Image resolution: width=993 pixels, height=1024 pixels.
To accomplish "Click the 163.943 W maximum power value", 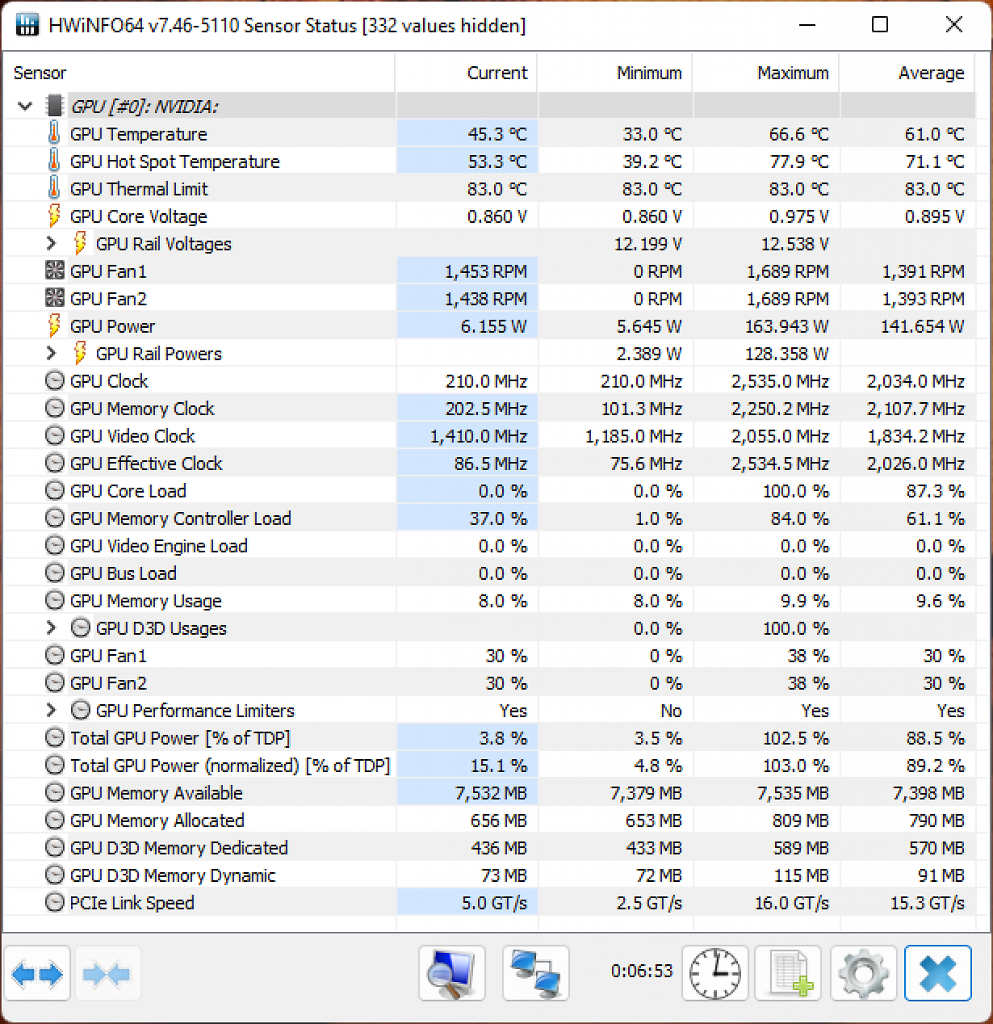I will (x=786, y=326).
